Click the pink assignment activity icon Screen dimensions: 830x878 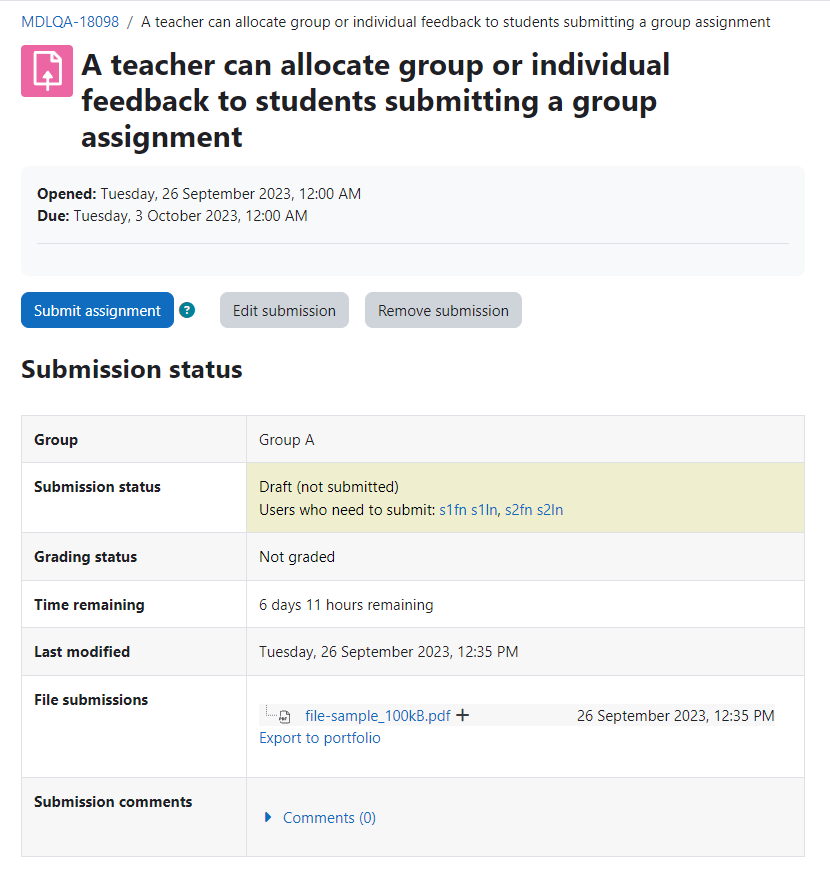pos(47,71)
